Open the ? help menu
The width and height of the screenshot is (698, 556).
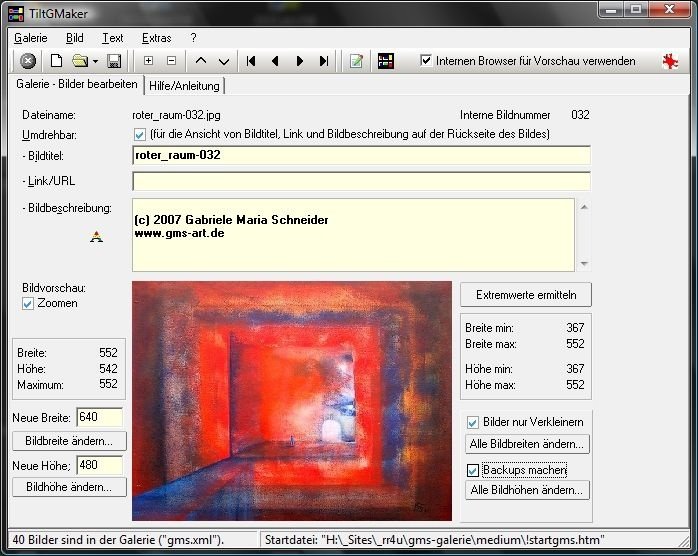pyautogui.click(x=193, y=38)
